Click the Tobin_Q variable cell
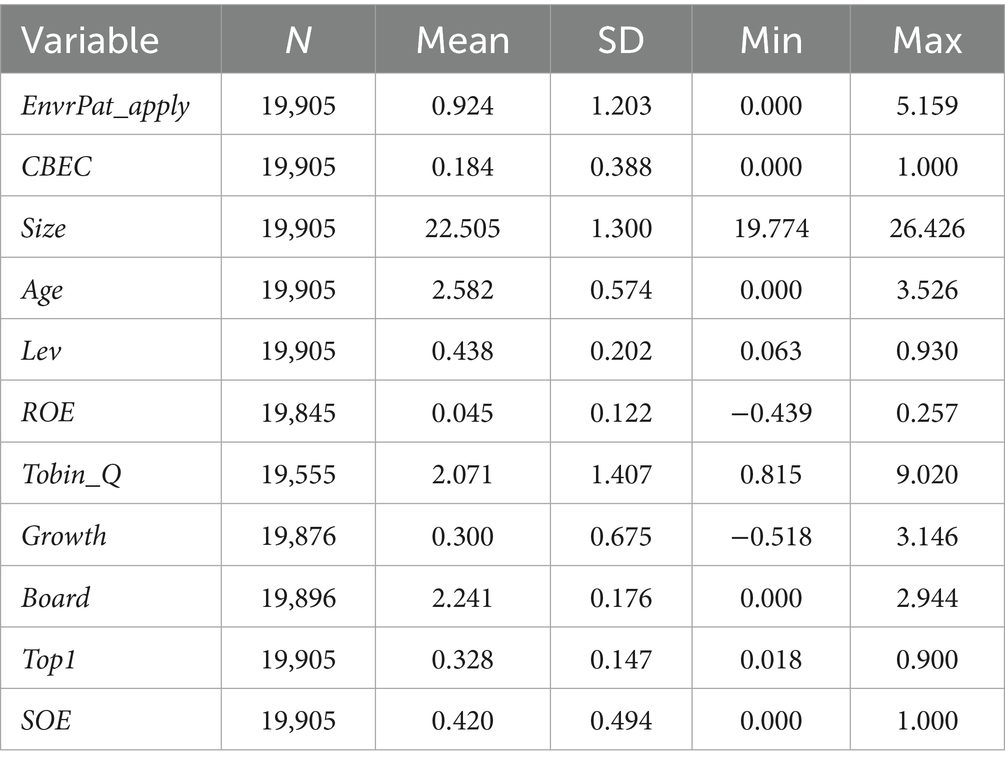The image size is (1005, 768). (71, 474)
